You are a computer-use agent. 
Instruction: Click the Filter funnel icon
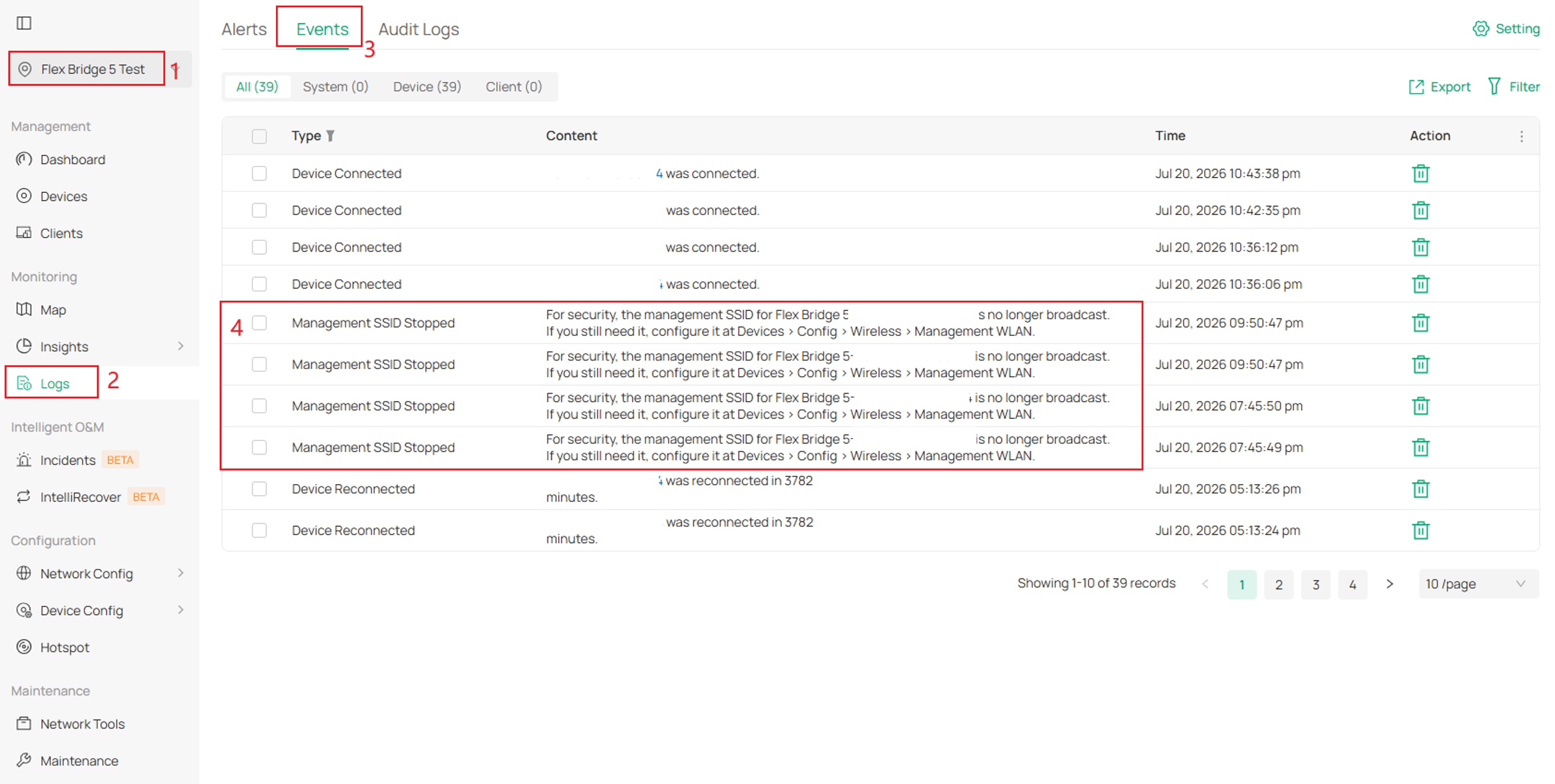click(x=1494, y=87)
